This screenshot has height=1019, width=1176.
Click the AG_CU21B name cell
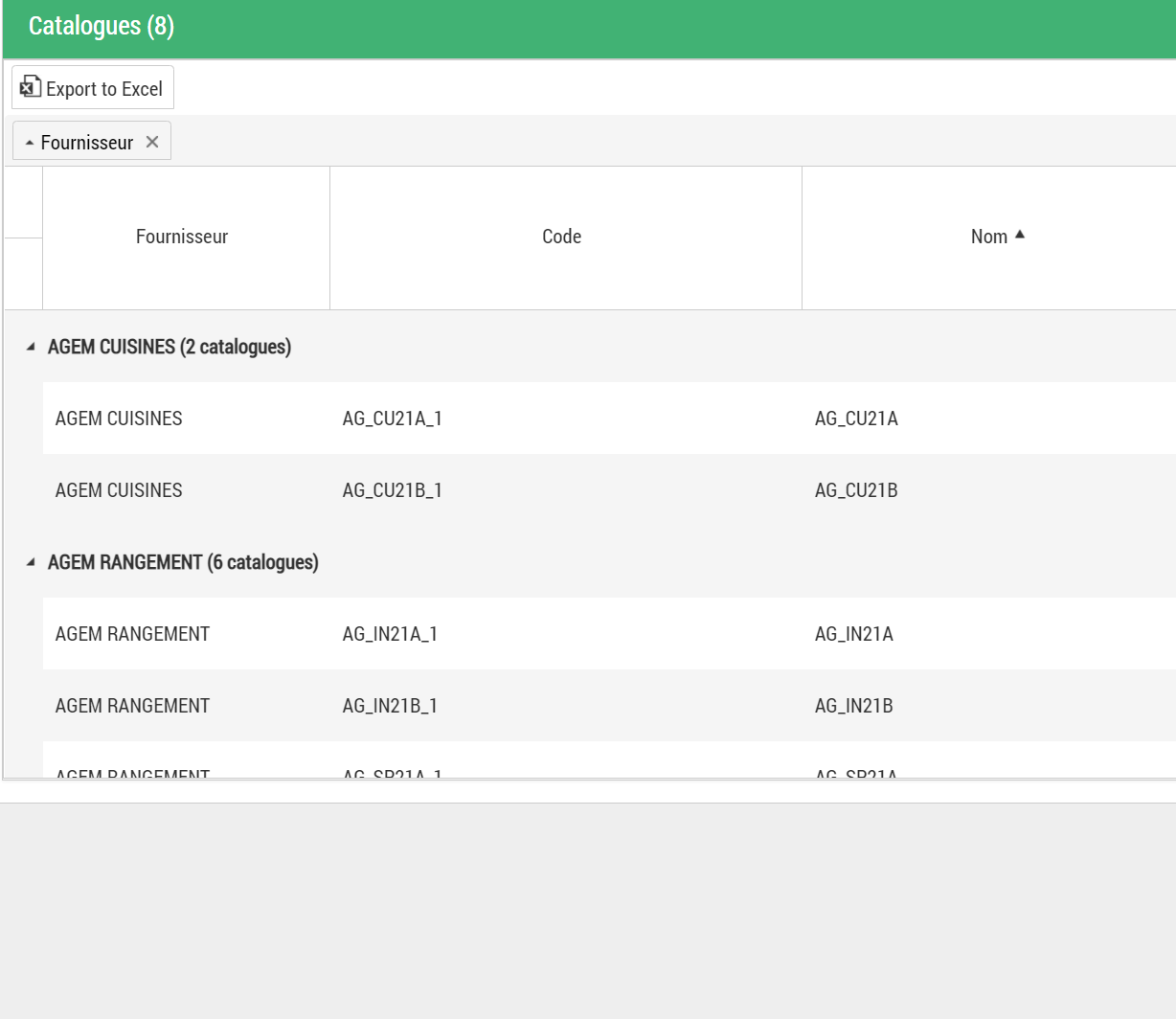(x=856, y=490)
